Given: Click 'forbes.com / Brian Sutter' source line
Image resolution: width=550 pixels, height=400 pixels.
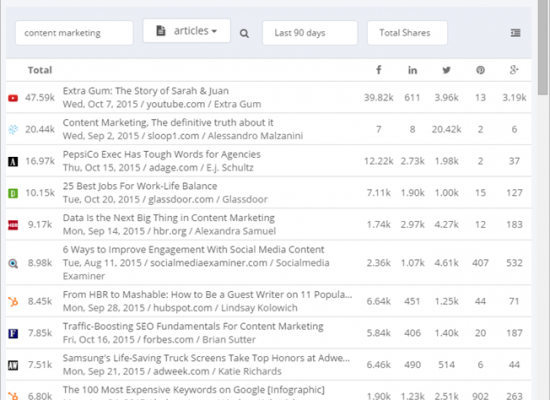Looking at the screenshot, I should [199, 340].
